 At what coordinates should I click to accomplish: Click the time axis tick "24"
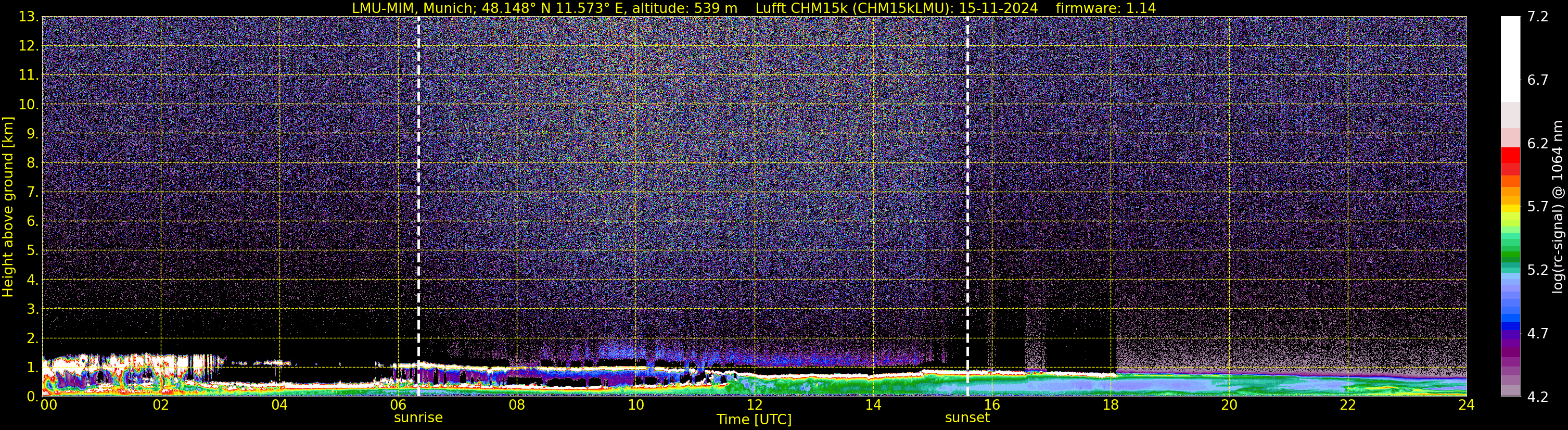pyautogui.click(x=1467, y=405)
